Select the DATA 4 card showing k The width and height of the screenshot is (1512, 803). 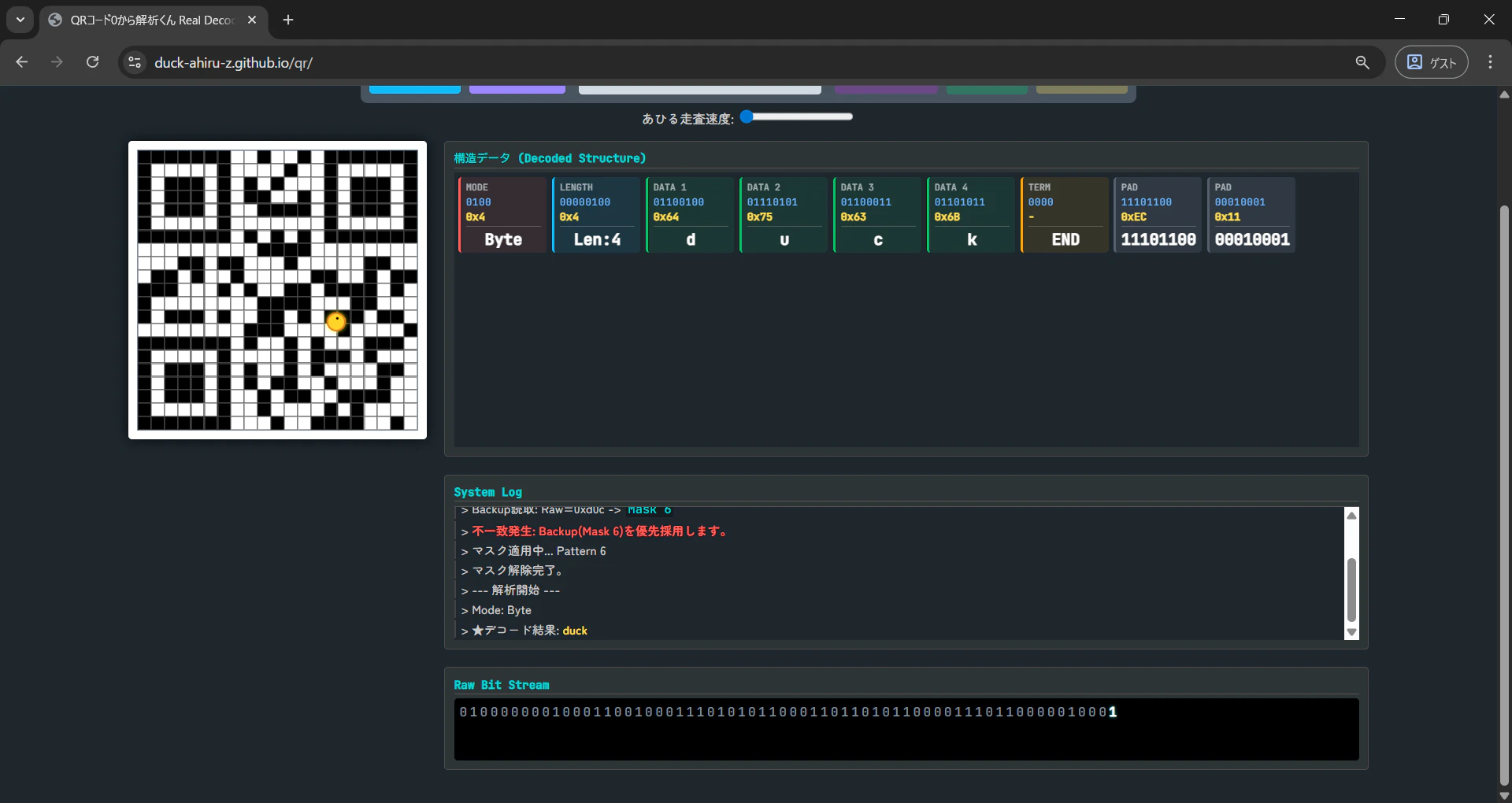(x=971, y=215)
